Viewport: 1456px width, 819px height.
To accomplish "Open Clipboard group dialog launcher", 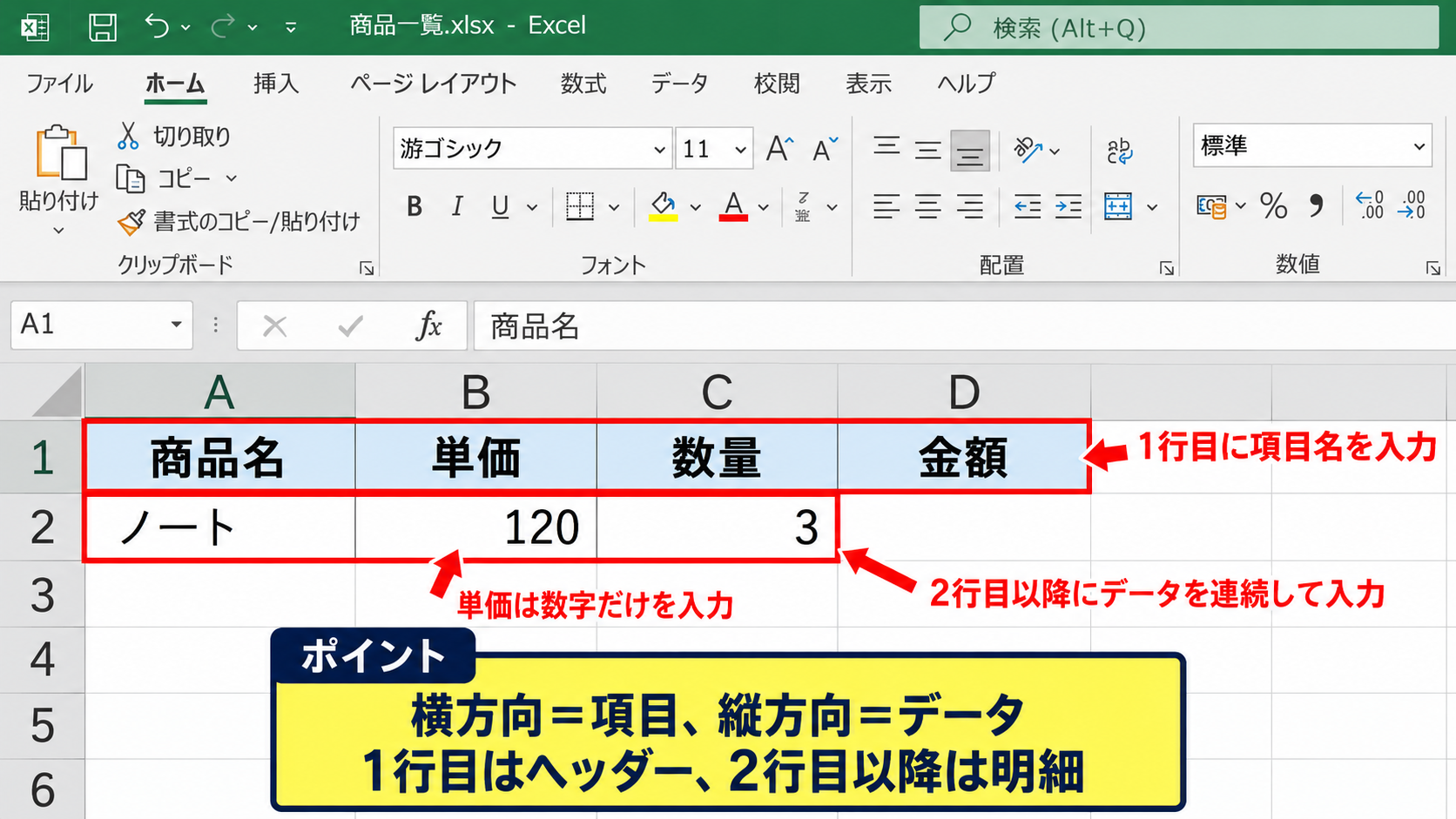I will coord(367,268).
